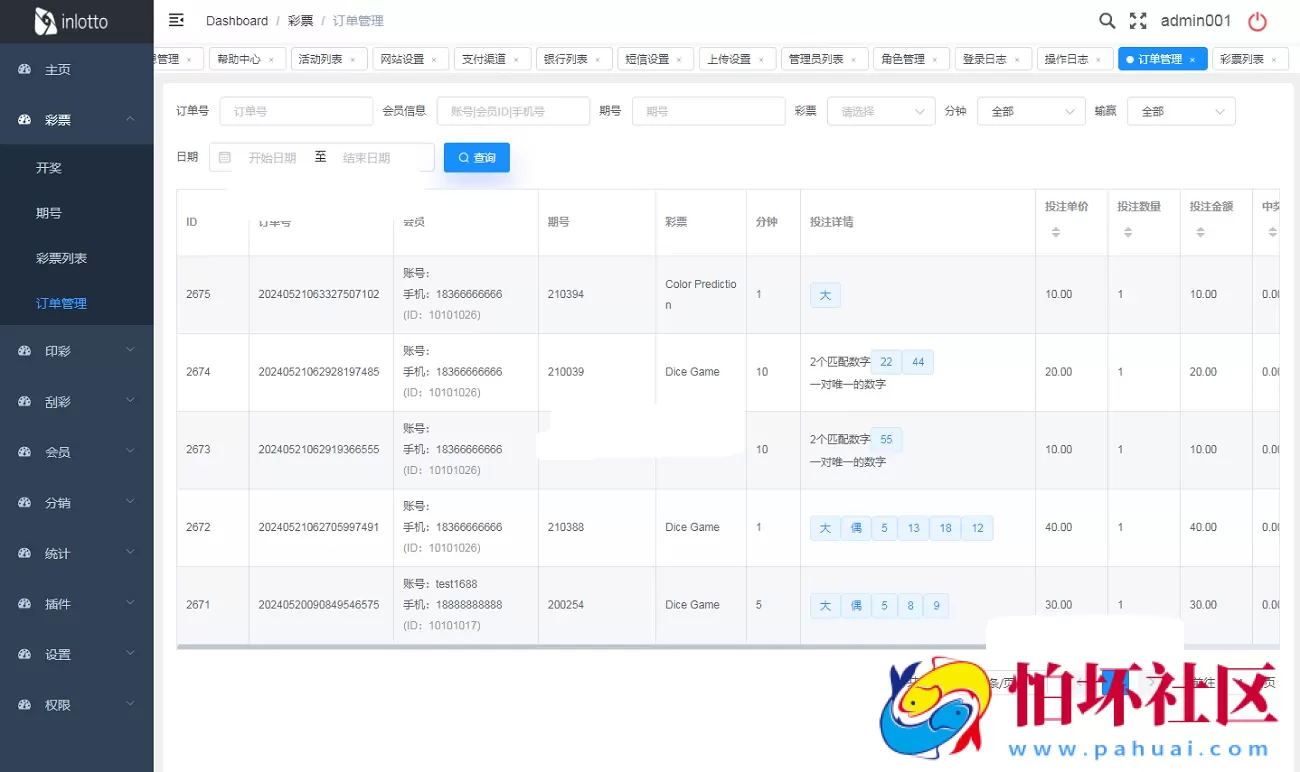Open the global search icon

point(1106,20)
